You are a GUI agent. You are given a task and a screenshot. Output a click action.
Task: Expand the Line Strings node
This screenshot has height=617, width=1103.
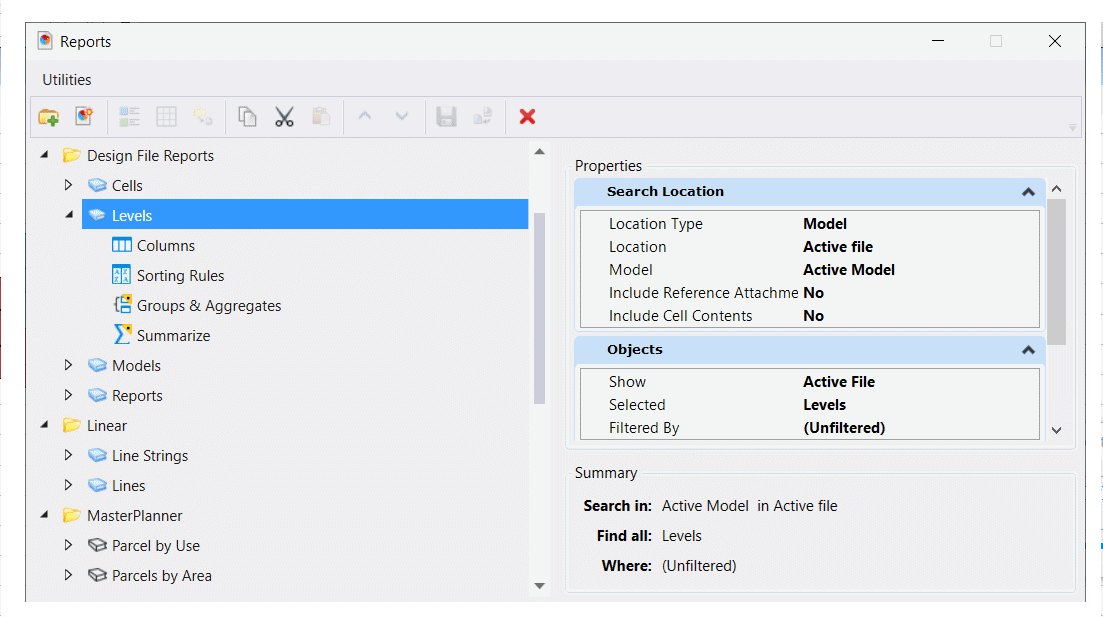(x=68, y=455)
